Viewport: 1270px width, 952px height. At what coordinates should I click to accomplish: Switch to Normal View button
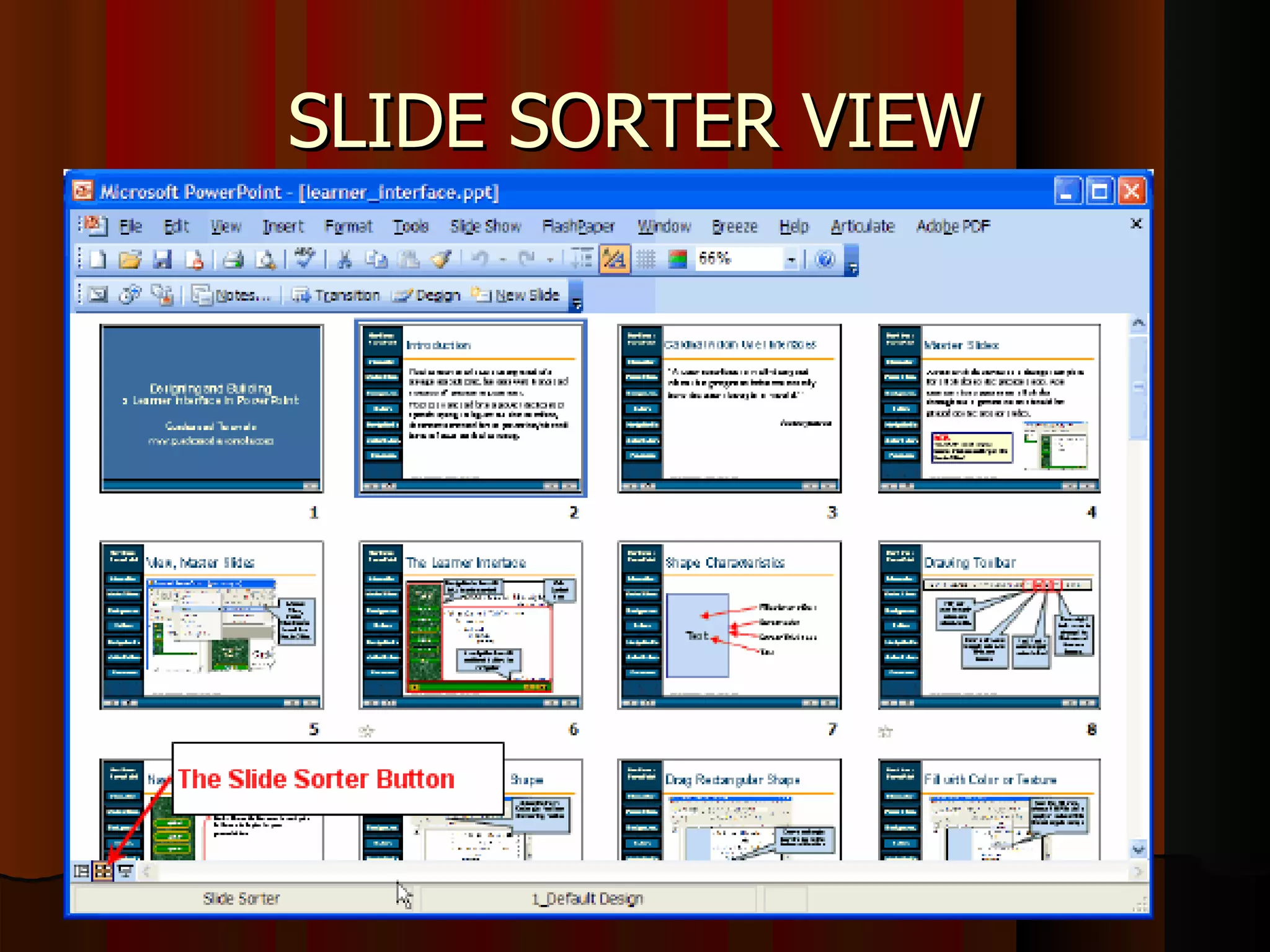click(81, 871)
